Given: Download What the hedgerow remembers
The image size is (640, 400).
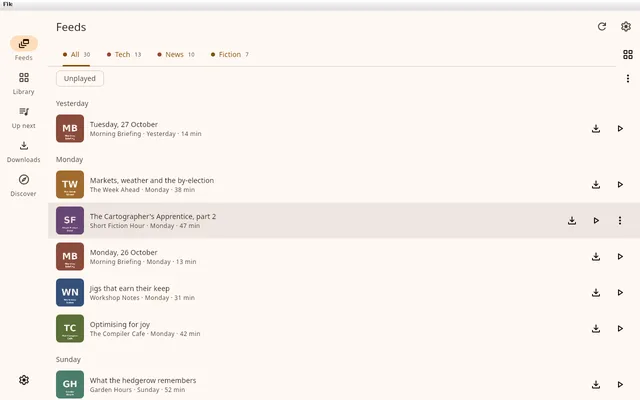Looking at the screenshot, I should tap(596, 384).
